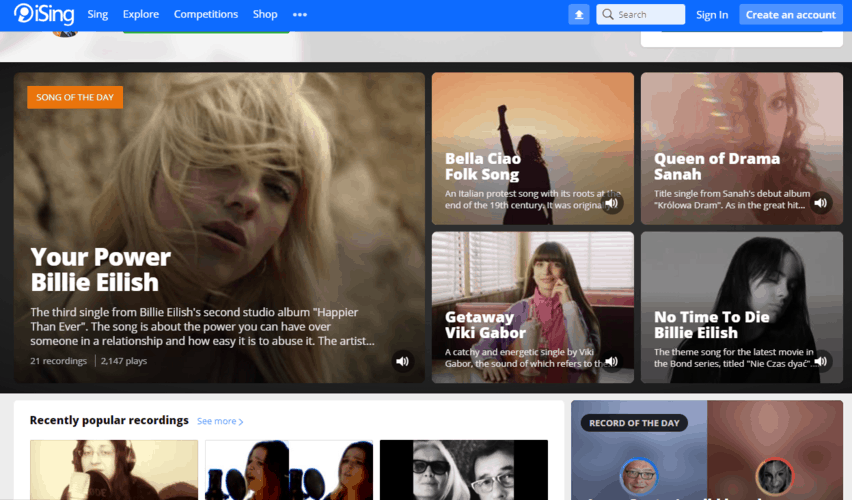This screenshot has height=500, width=852.
Task: Open the Explore menu item
Action: [x=141, y=14]
